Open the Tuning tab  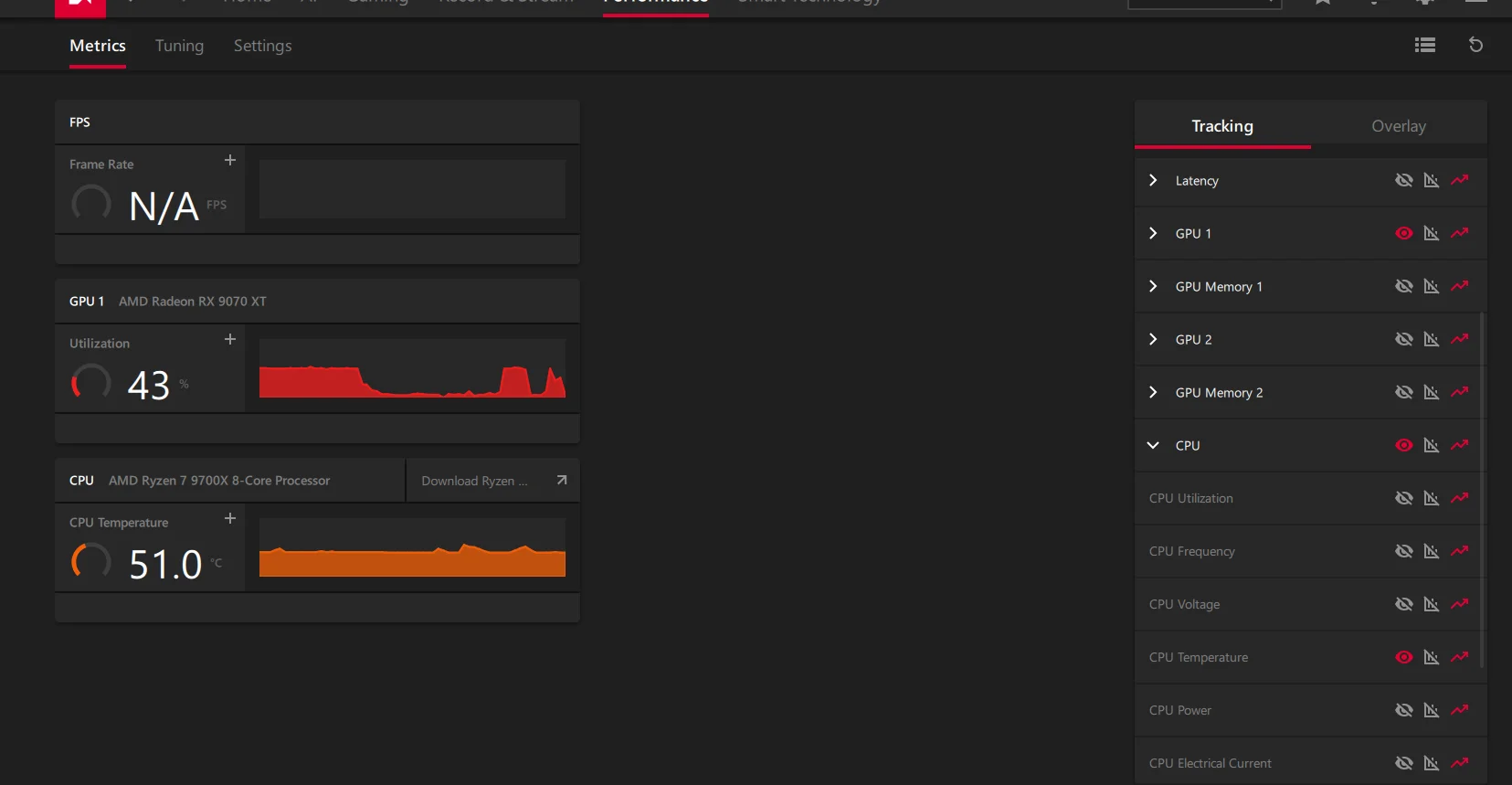(x=179, y=46)
